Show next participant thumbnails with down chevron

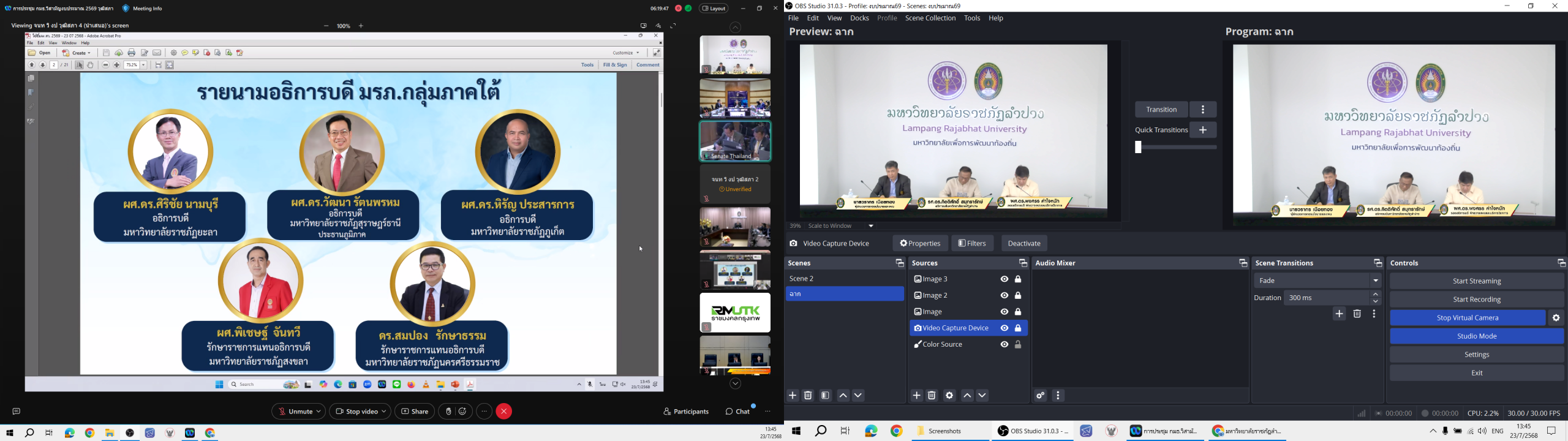click(x=735, y=385)
